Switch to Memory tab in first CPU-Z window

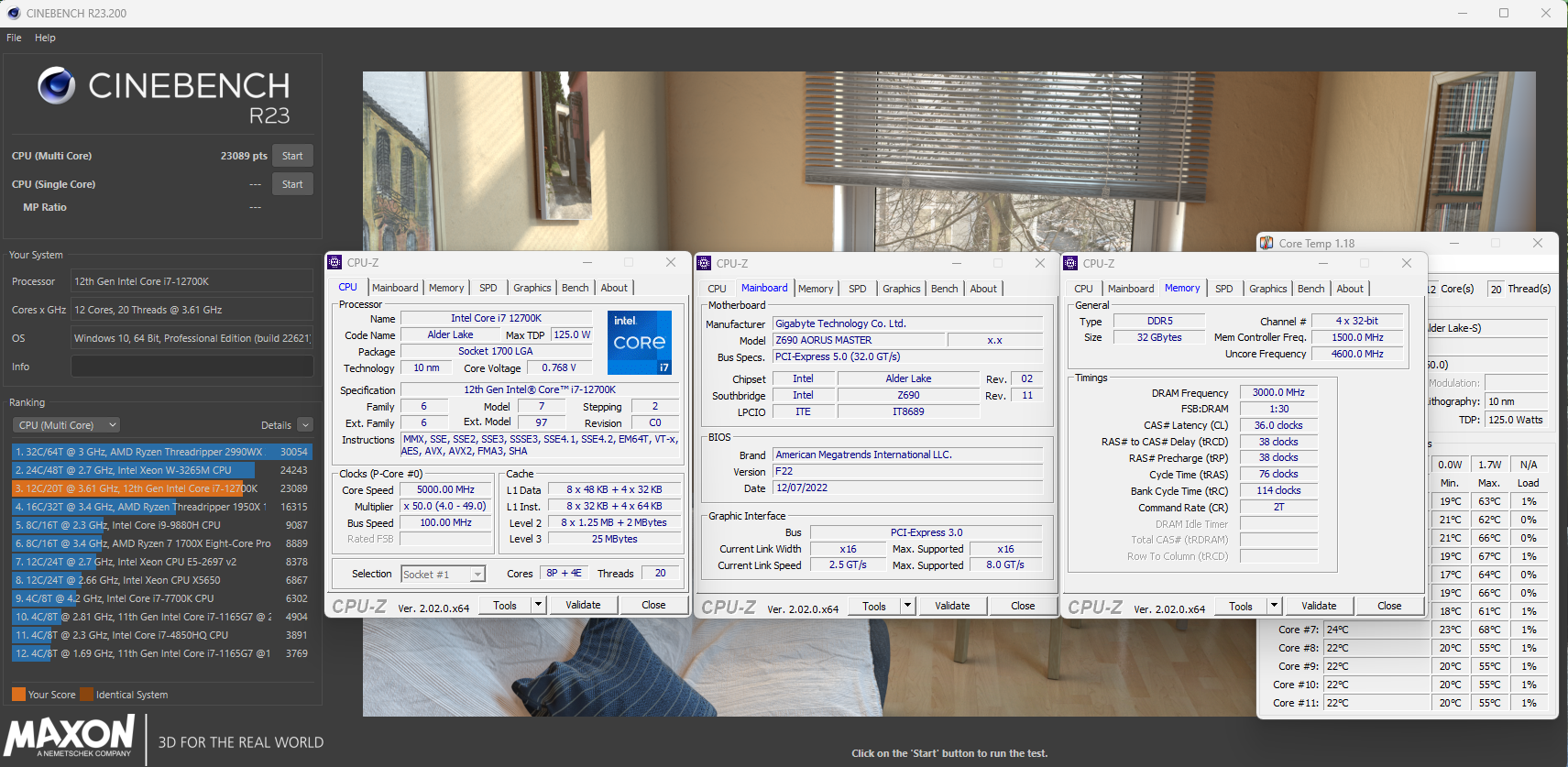pos(446,288)
